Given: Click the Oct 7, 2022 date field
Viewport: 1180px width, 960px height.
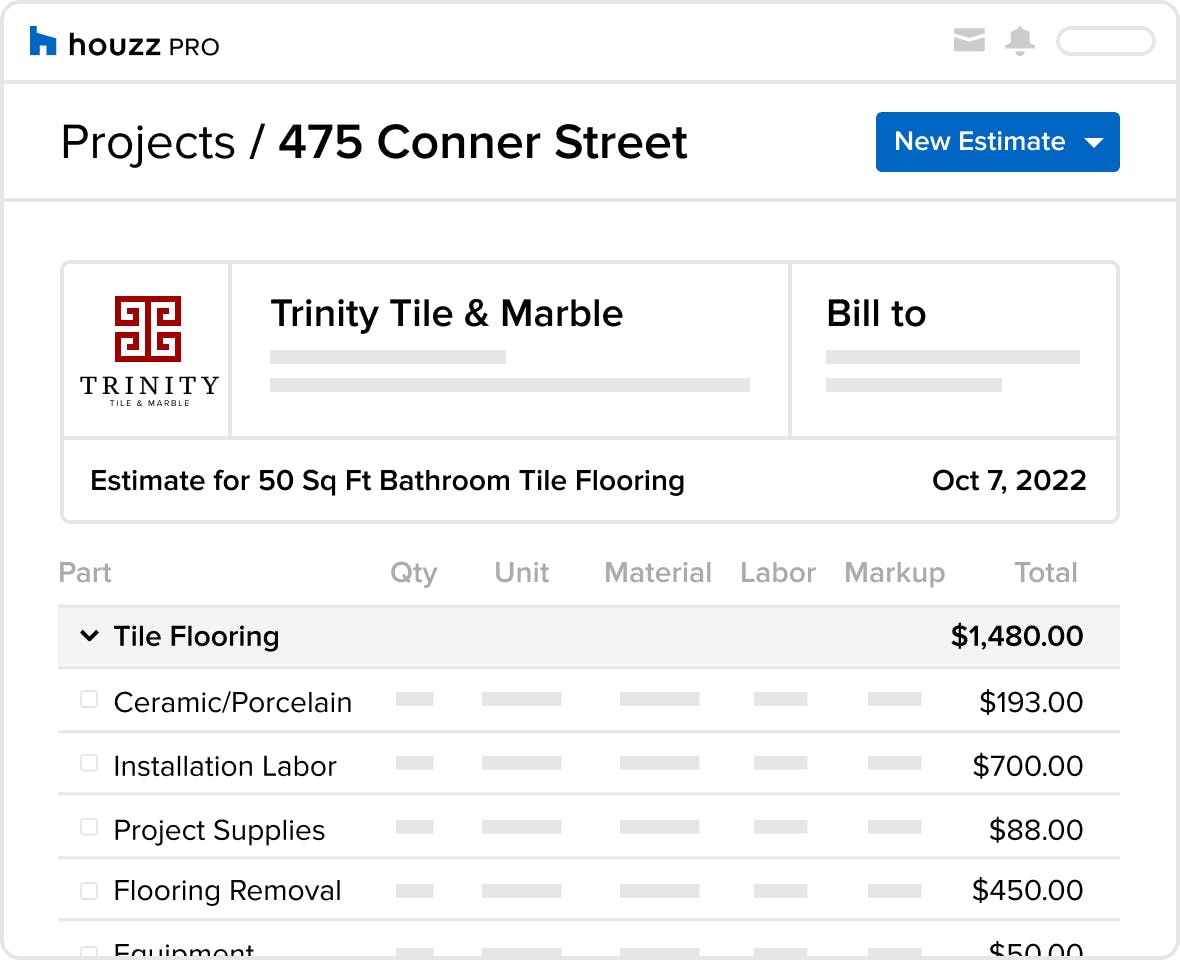Looking at the screenshot, I should click(x=1009, y=481).
